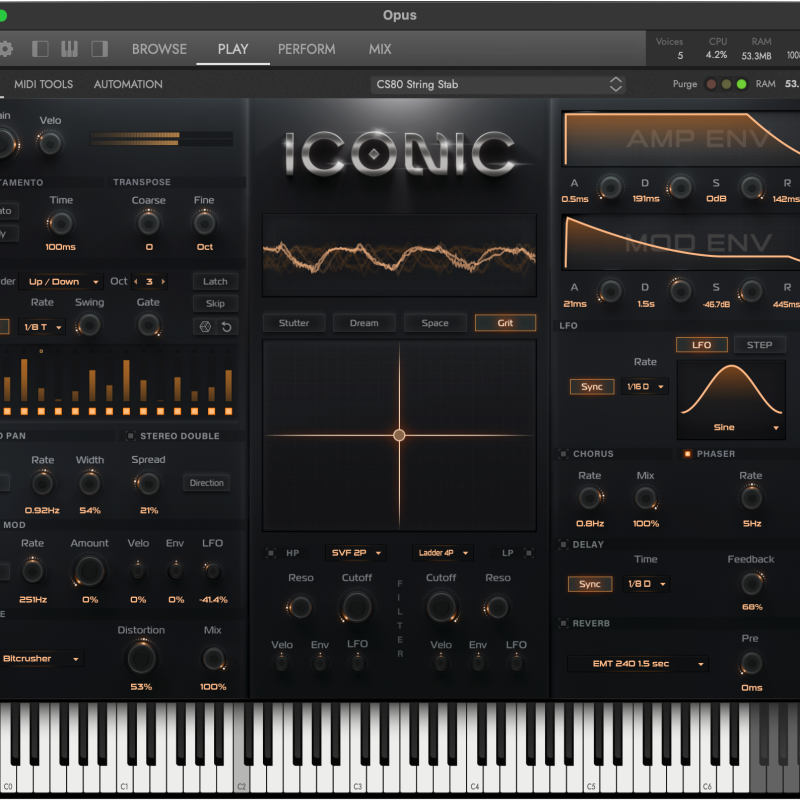Image resolution: width=800 pixels, height=800 pixels.
Task: Toggle the left sidebar panel icon
Action: pyautogui.click(x=40, y=49)
